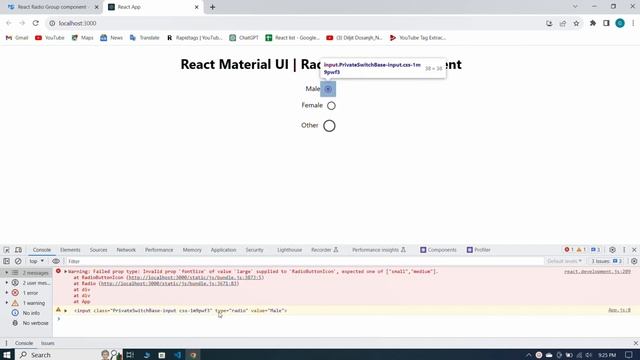Open the React Profiler tab

[x=478, y=250]
